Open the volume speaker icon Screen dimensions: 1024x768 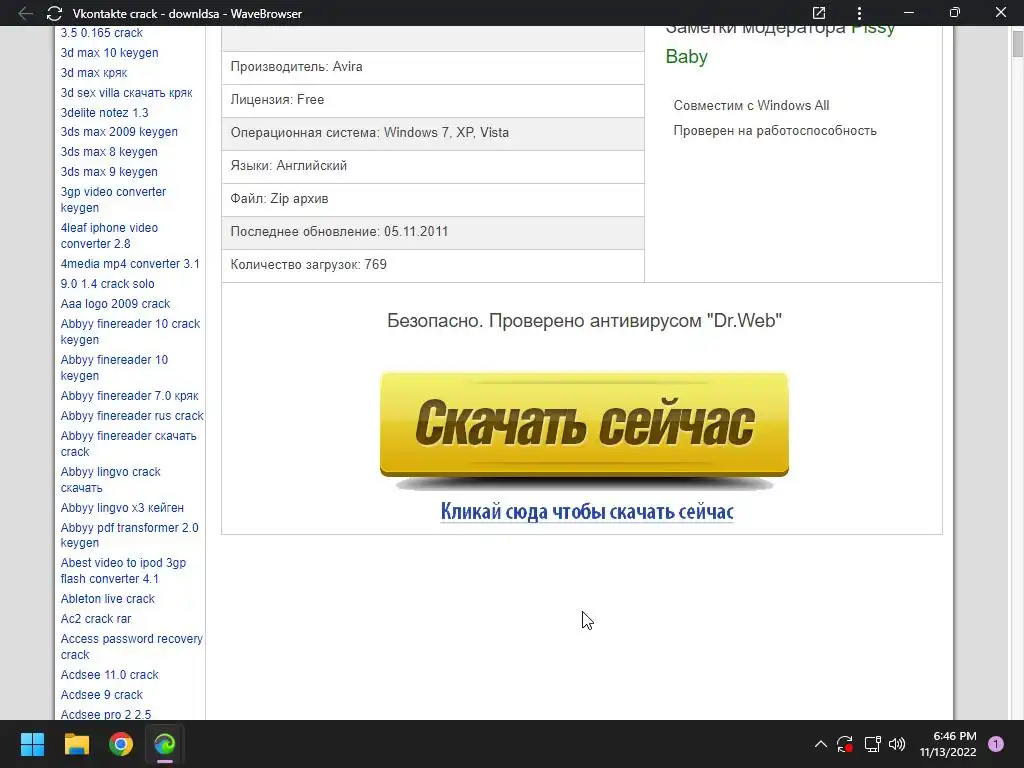click(897, 744)
